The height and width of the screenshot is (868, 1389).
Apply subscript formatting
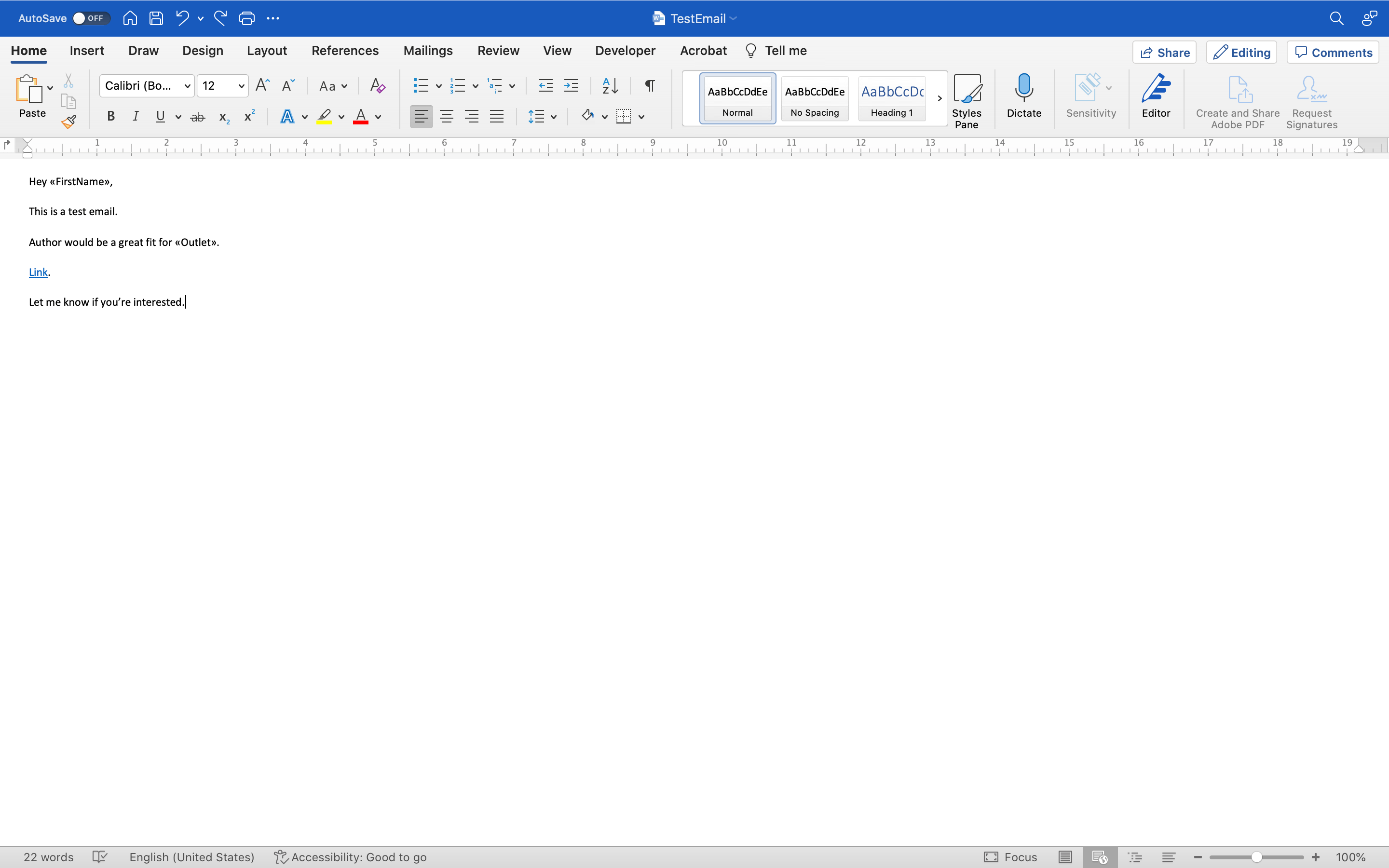224,117
